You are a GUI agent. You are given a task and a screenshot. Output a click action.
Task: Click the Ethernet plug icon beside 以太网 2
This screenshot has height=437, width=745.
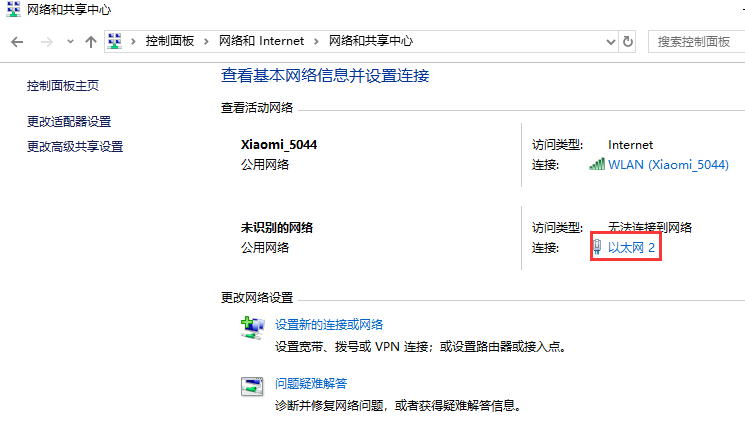(x=597, y=246)
